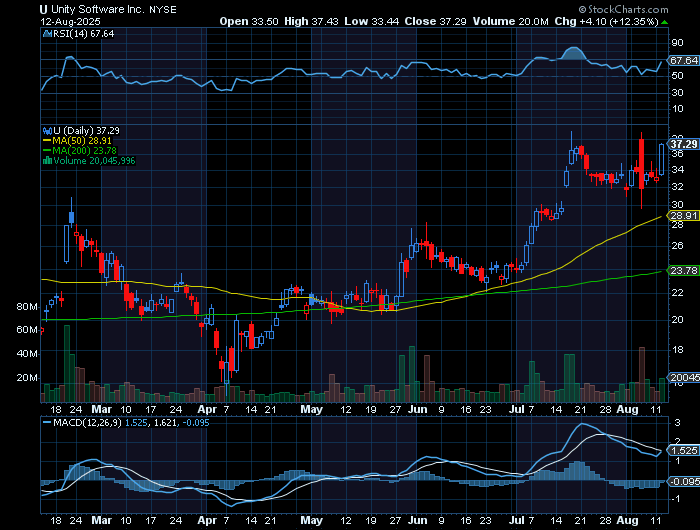Click the yellow MA(50) line marker
The image size is (700, 530).
coord(47,141)
